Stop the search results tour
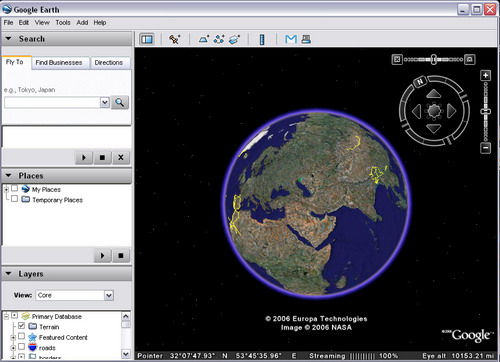Screen dimensions: 500x362 (x=102, y=157)
